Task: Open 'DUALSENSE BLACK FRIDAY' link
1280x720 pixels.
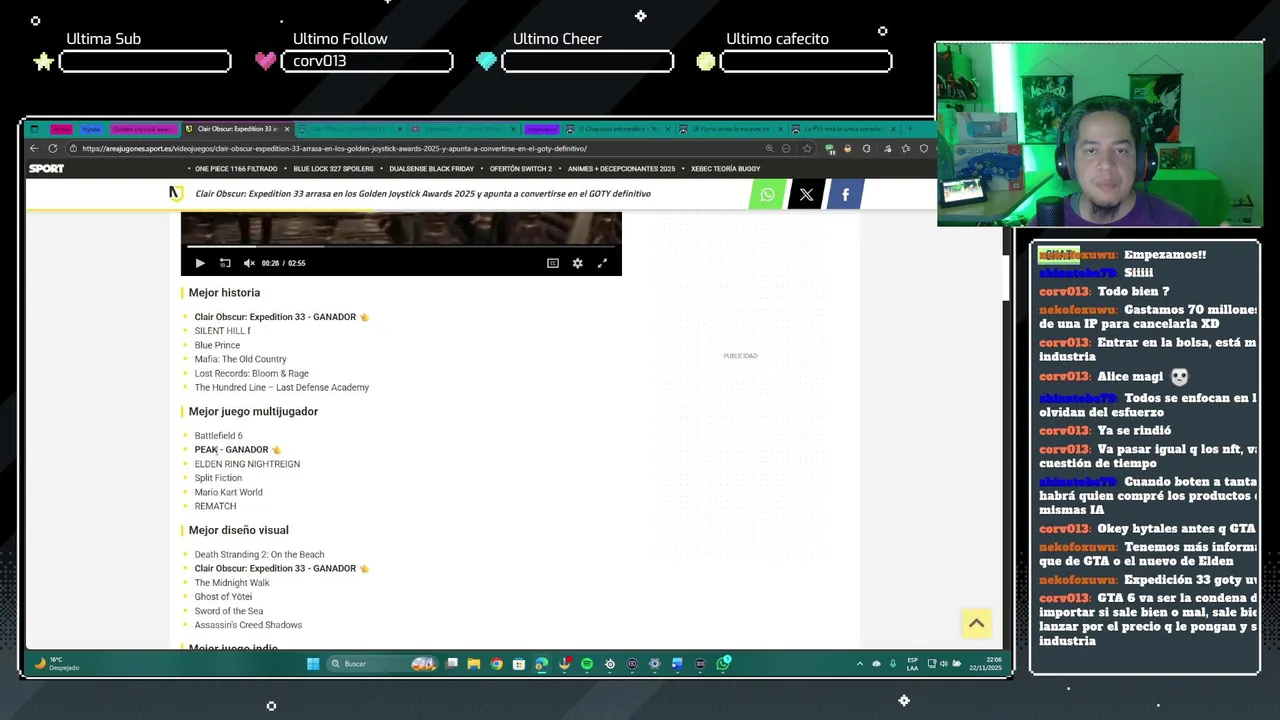Action: [x=431, y=169]
